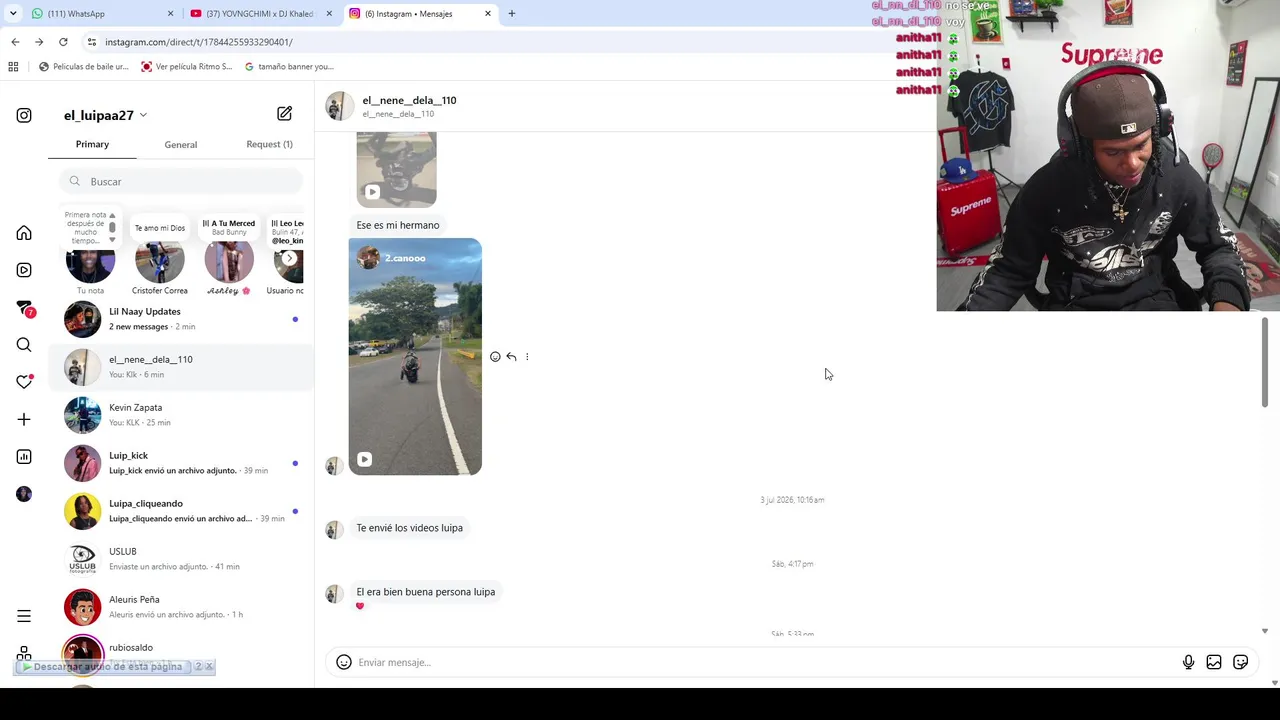Reply to the 2.canooo reel message

pos(511,357)
